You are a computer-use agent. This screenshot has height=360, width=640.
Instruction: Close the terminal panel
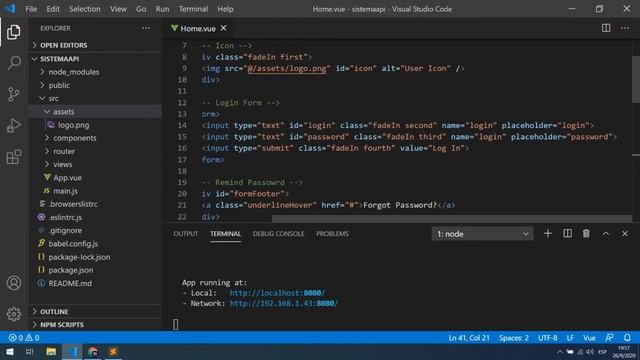click(x=625, y=233)
